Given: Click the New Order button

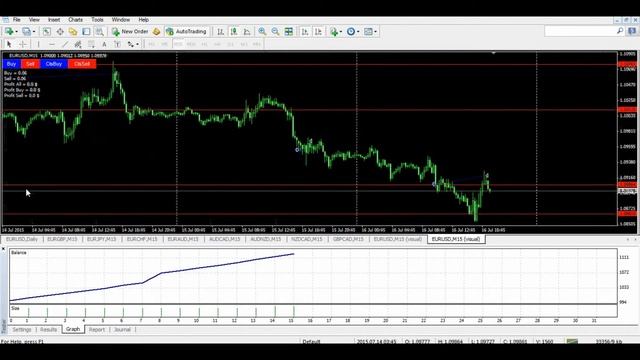Looking at the screenshot, I should point(130,31).
